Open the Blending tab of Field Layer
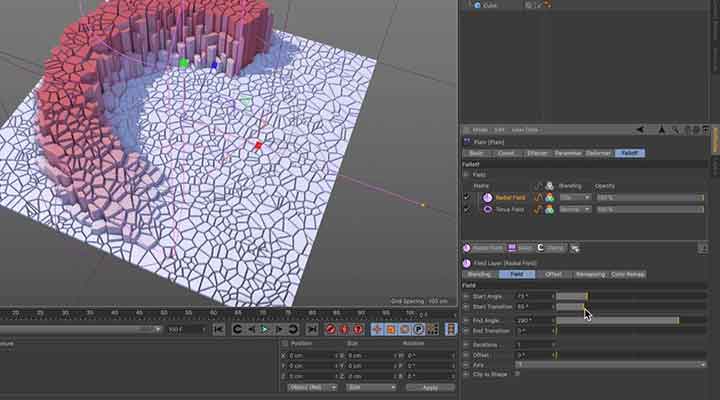The image size is (720, 400). tap(479, 275)
